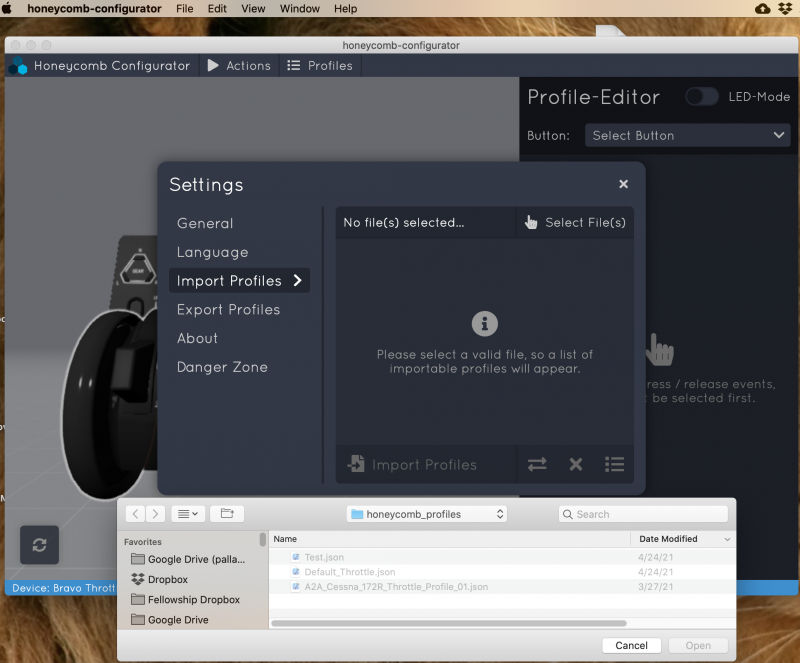Click Cancel in the file dialog
Viewport: 800px width, 663px height.
click(632, 646)
